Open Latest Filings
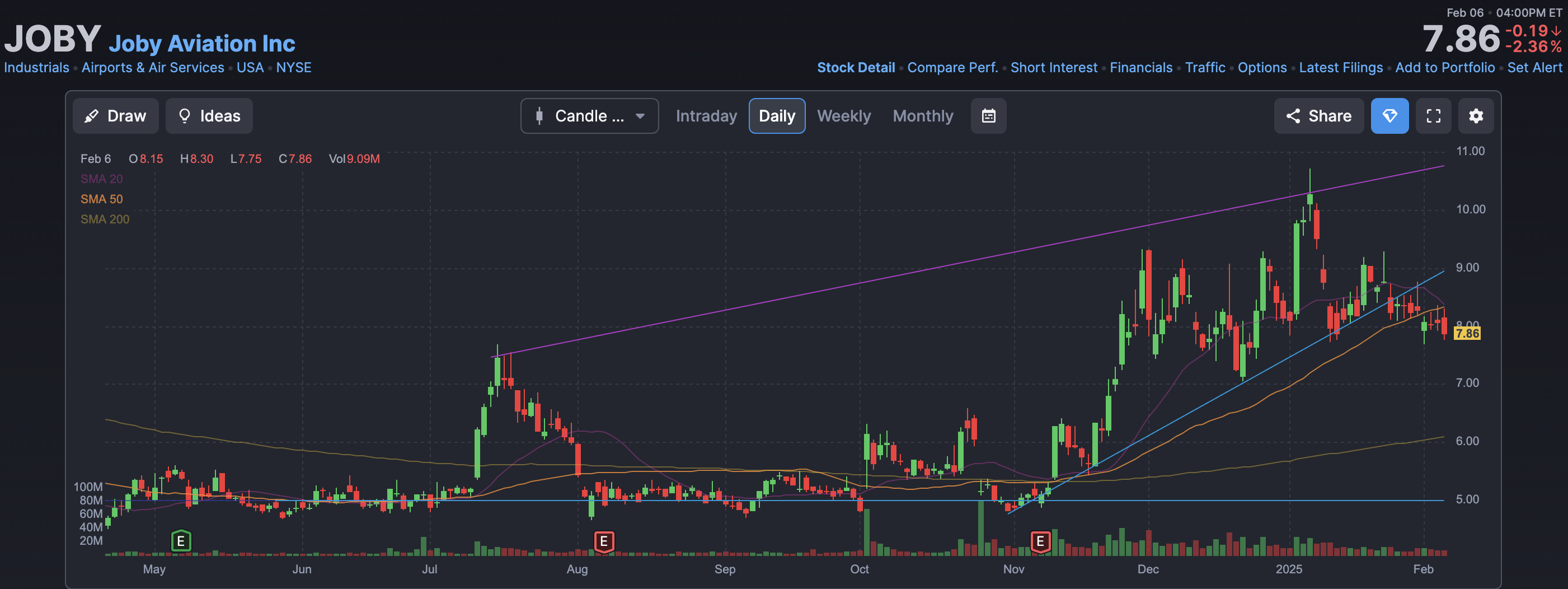Screen dimensions: 1568x589 [1341, 68]
